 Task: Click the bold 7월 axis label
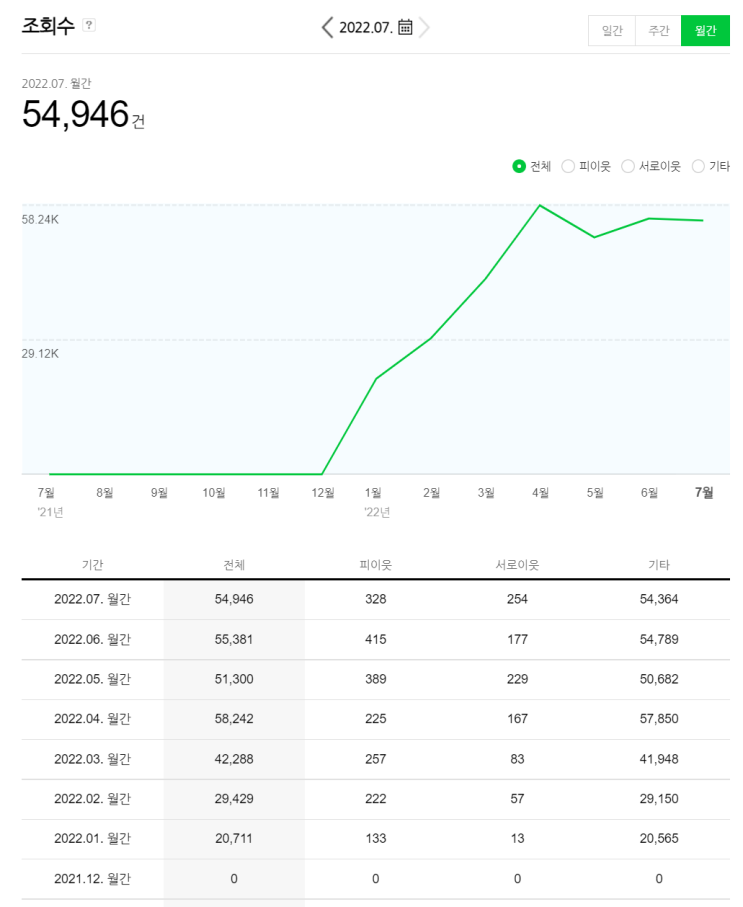704,492
